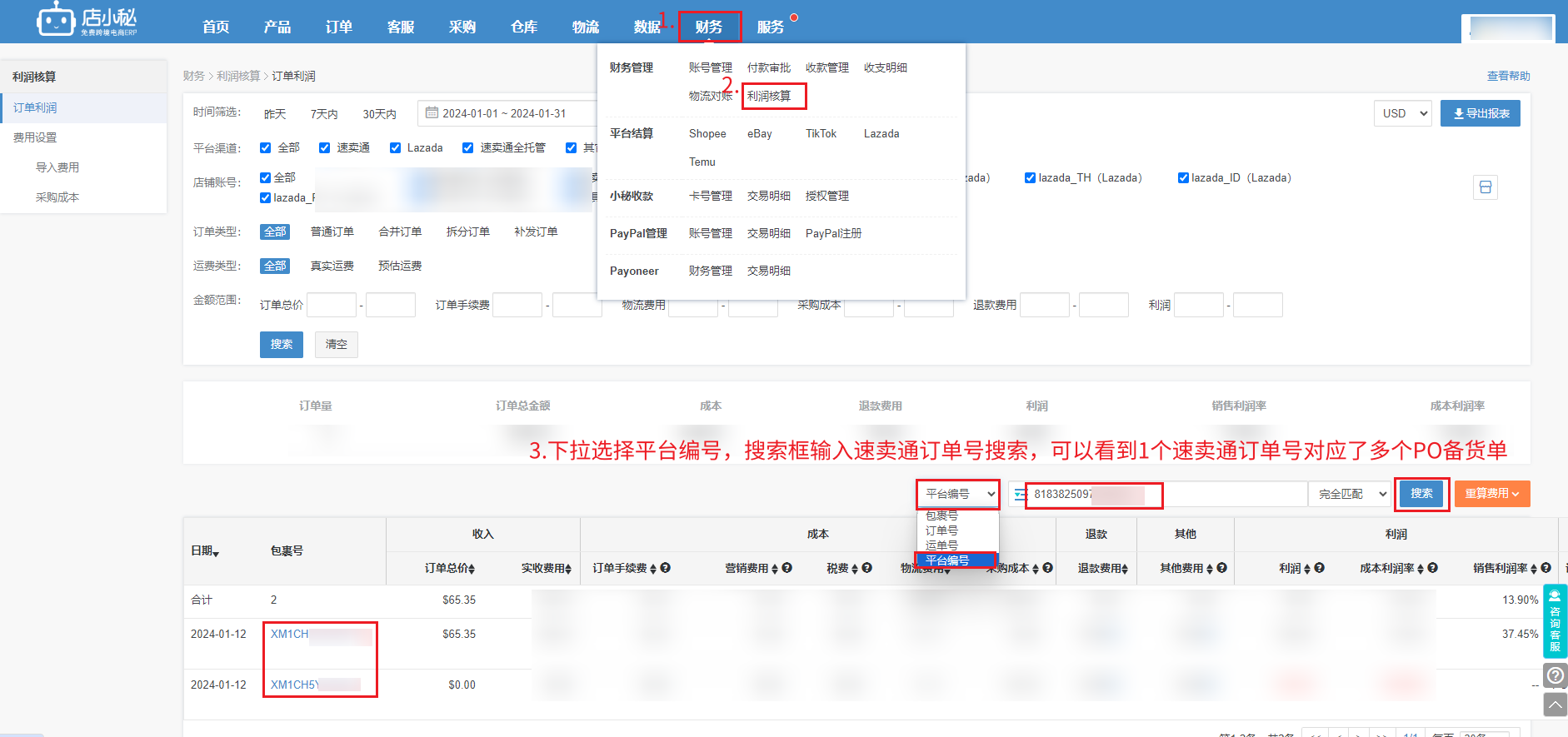Click the blue 搜索 button under filters

point(282,344)
